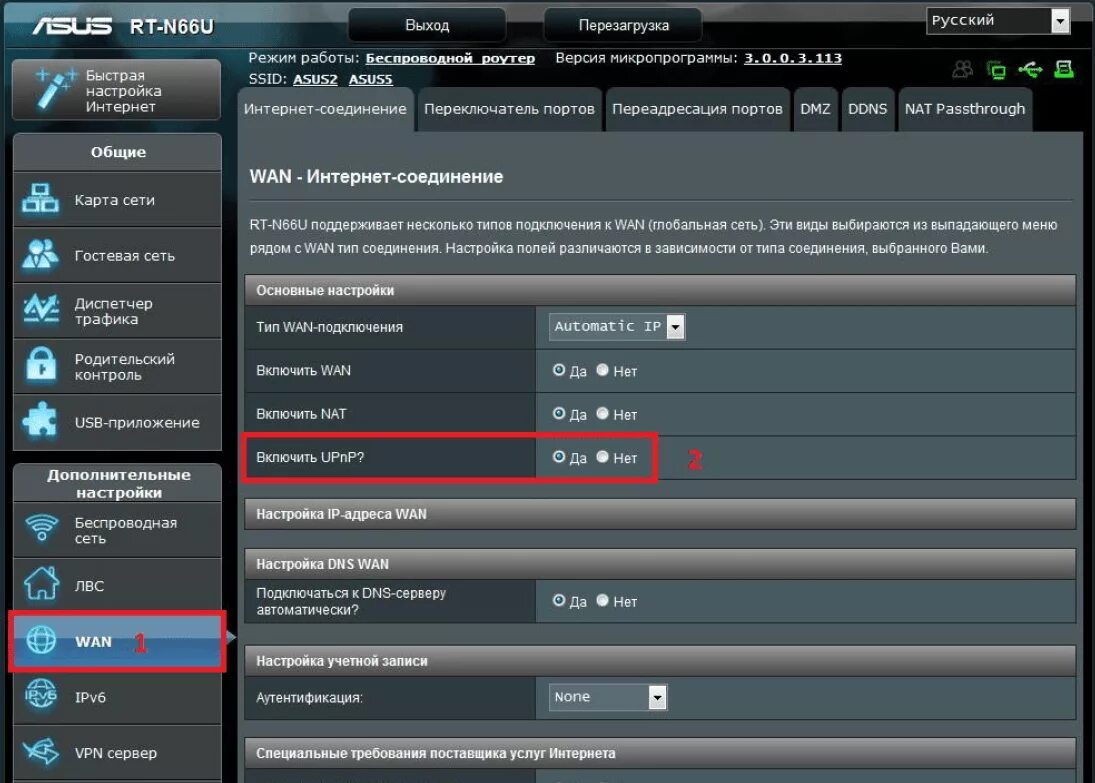Click the IPv6 globe icon
The height and width of the screenshot is (783, 1095).
[x=41, y=696]
